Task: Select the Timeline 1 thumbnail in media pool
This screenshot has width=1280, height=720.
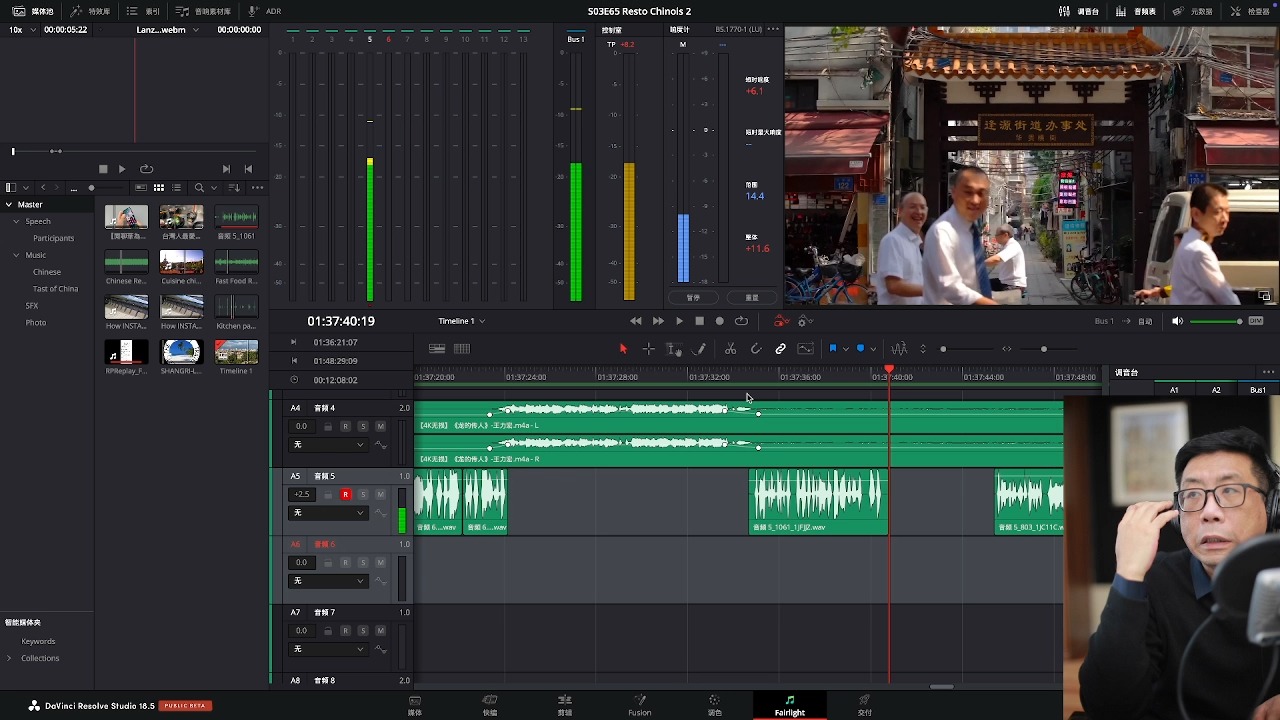Action: pyautogui.click(x=236, y=353)
